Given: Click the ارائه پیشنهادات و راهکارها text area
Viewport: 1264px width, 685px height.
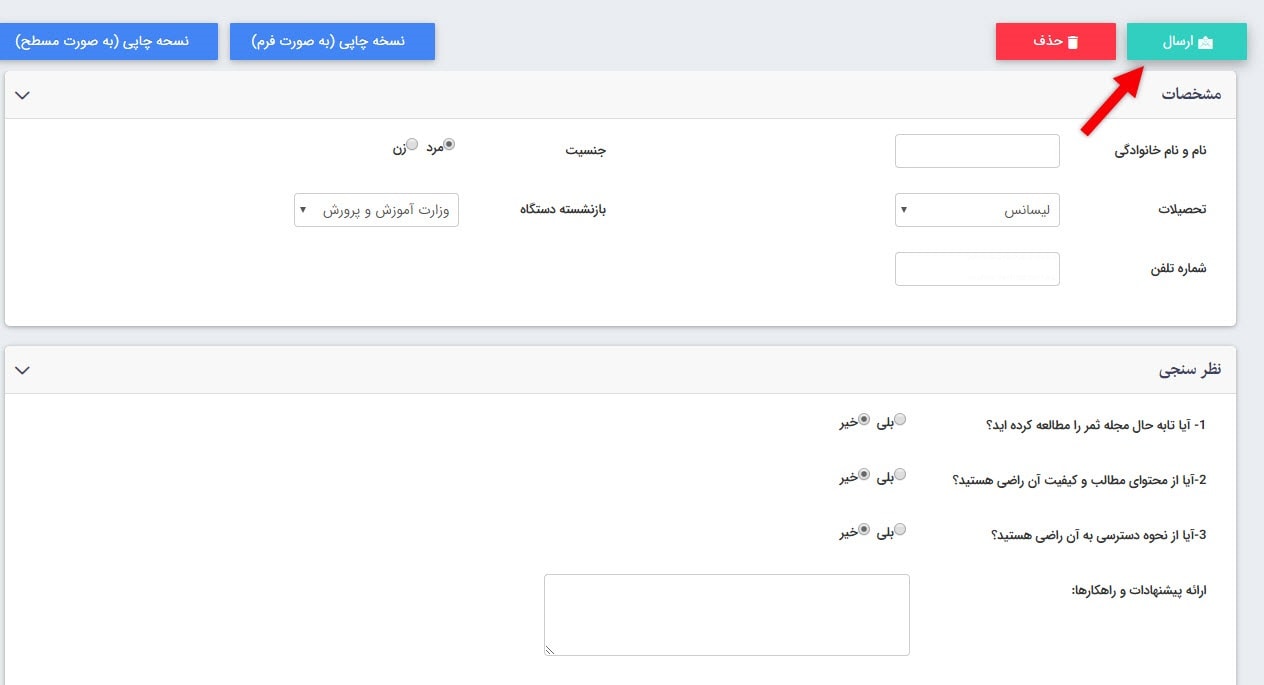Looking at the screenshot, I should 727,614.
